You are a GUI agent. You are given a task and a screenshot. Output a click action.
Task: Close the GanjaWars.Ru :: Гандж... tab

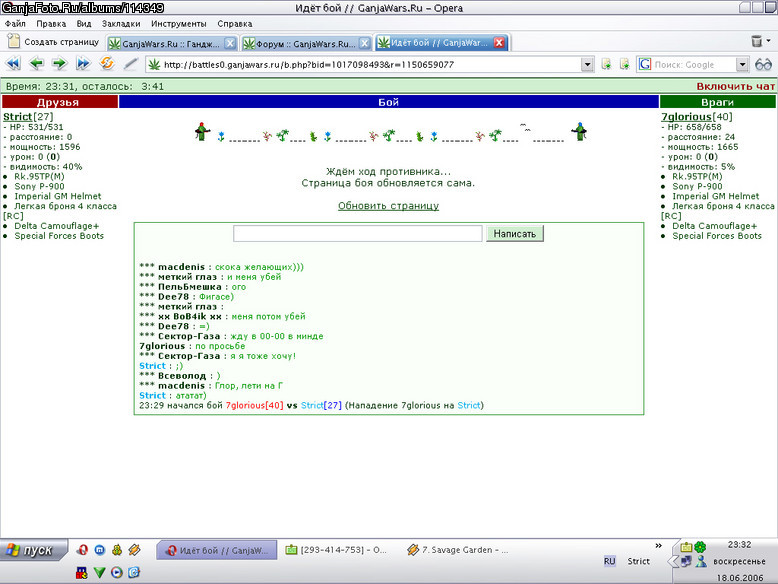tap(230, 43)
